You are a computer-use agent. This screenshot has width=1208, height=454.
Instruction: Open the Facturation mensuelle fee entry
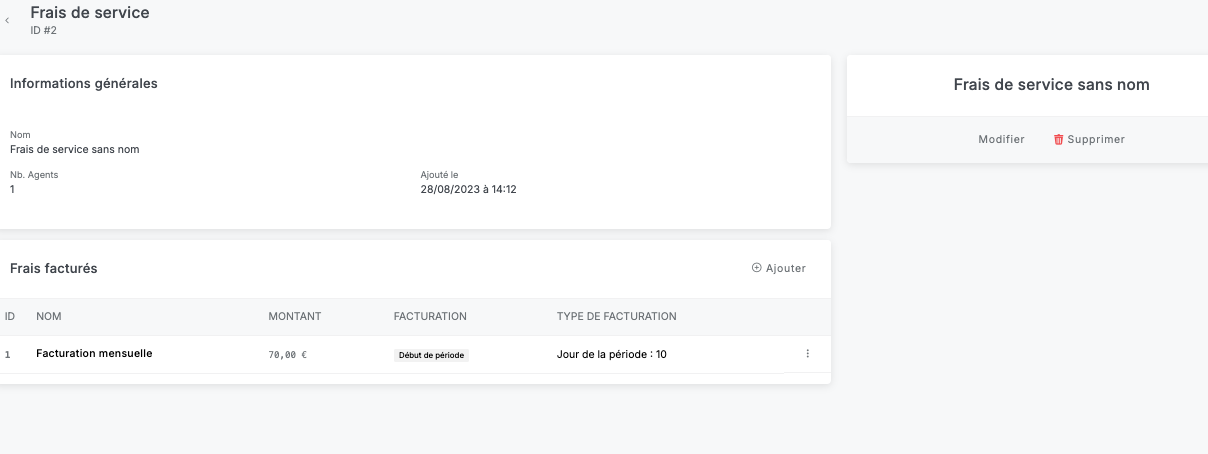(94, 353)
